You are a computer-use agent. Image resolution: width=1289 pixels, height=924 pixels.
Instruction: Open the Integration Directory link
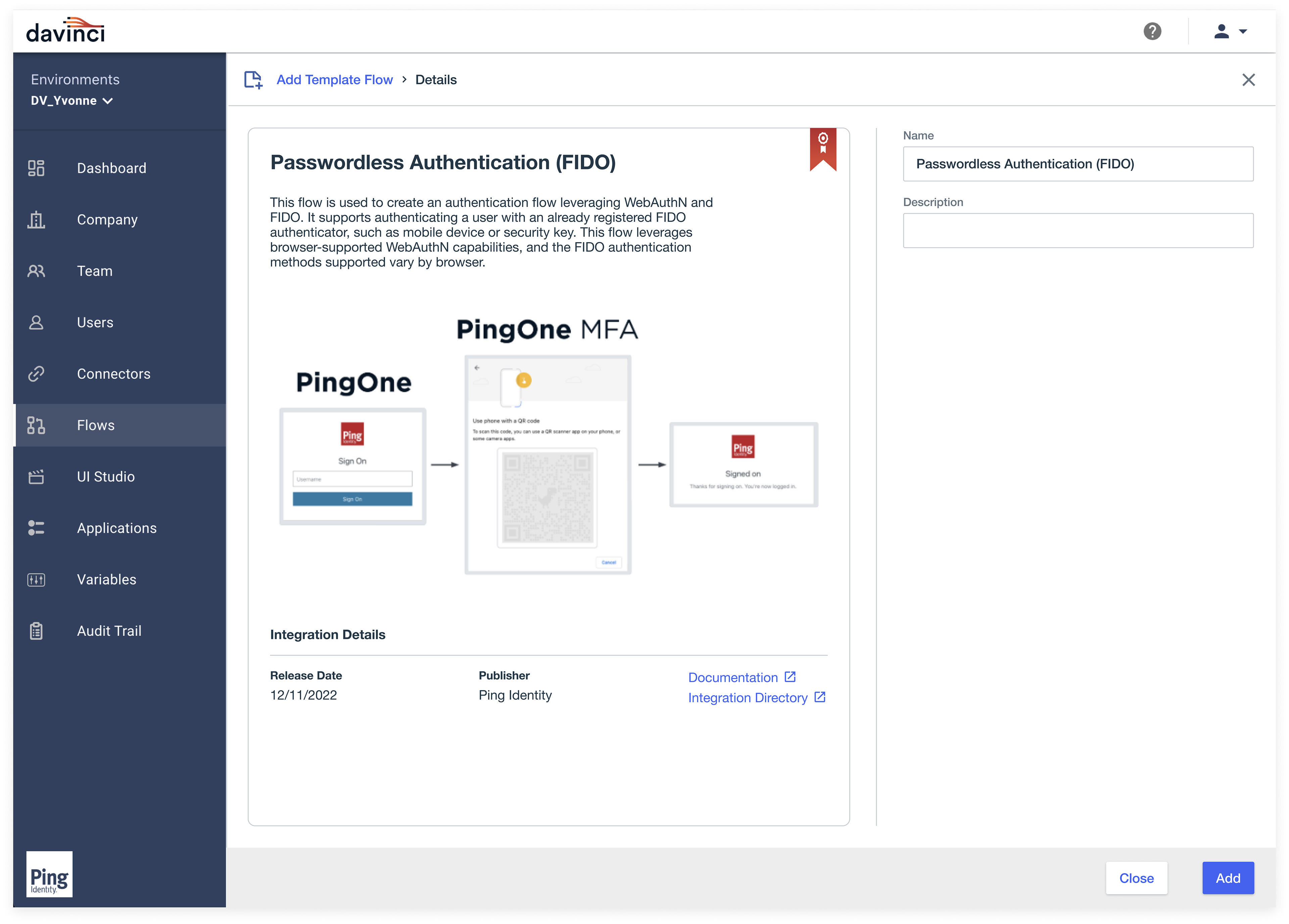pyautogui.click(x=748, y=698)
